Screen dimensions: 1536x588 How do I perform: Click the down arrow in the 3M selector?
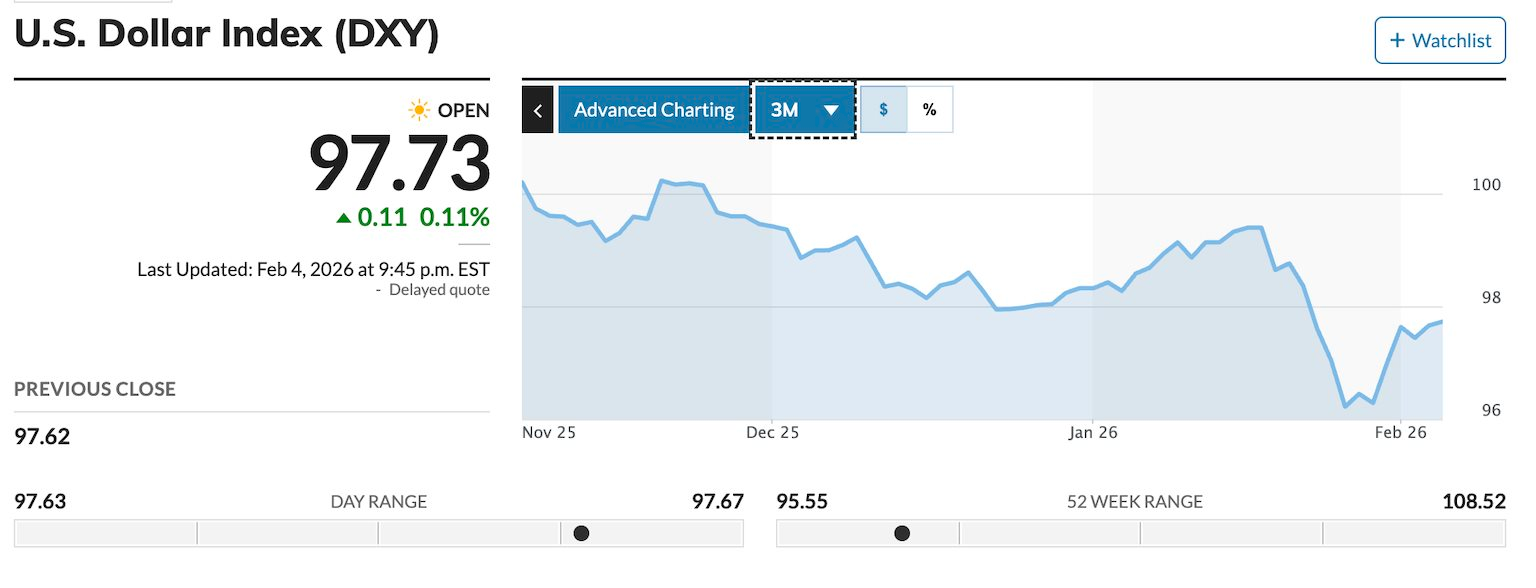[830, 110]
